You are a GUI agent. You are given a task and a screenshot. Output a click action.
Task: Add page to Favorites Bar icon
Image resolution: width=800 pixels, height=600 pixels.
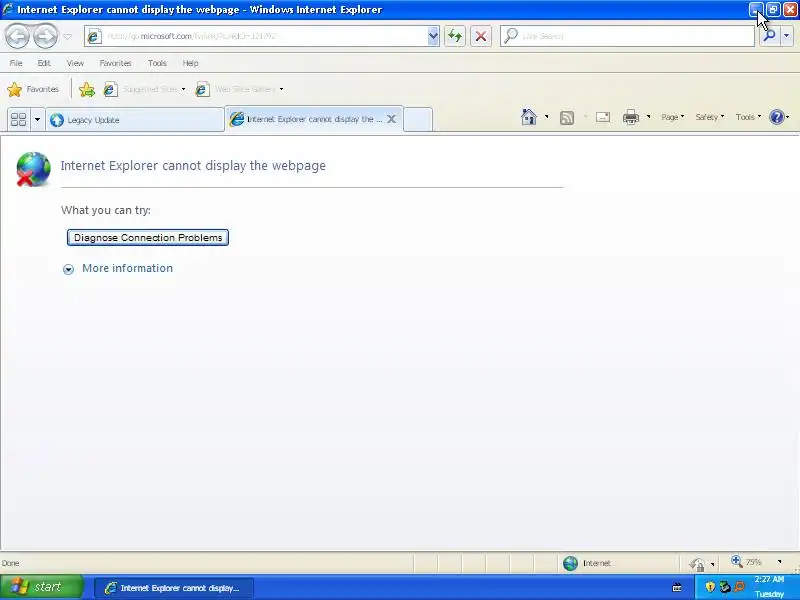click(x=87, y=89)
